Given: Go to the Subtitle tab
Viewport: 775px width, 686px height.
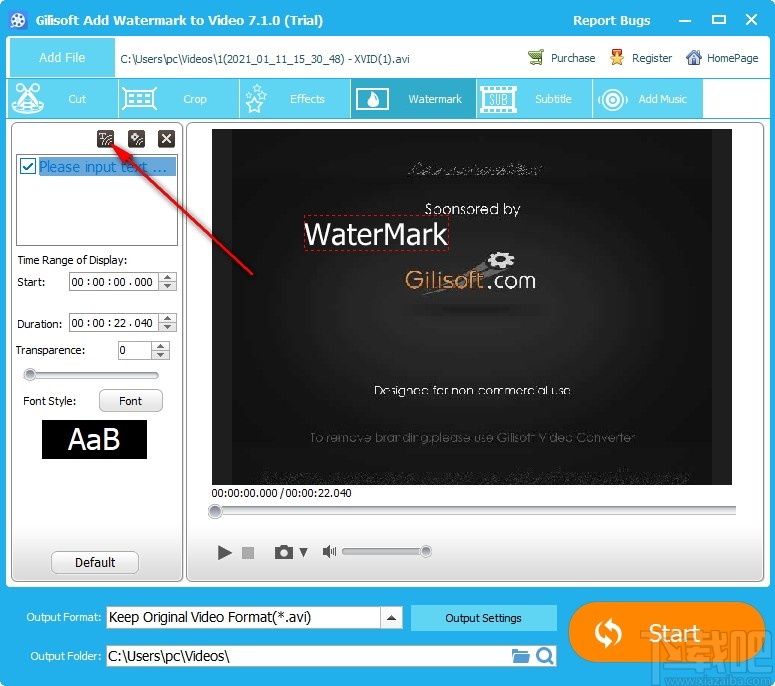Looking at the screenshot, I should click(x=534, y=98).
